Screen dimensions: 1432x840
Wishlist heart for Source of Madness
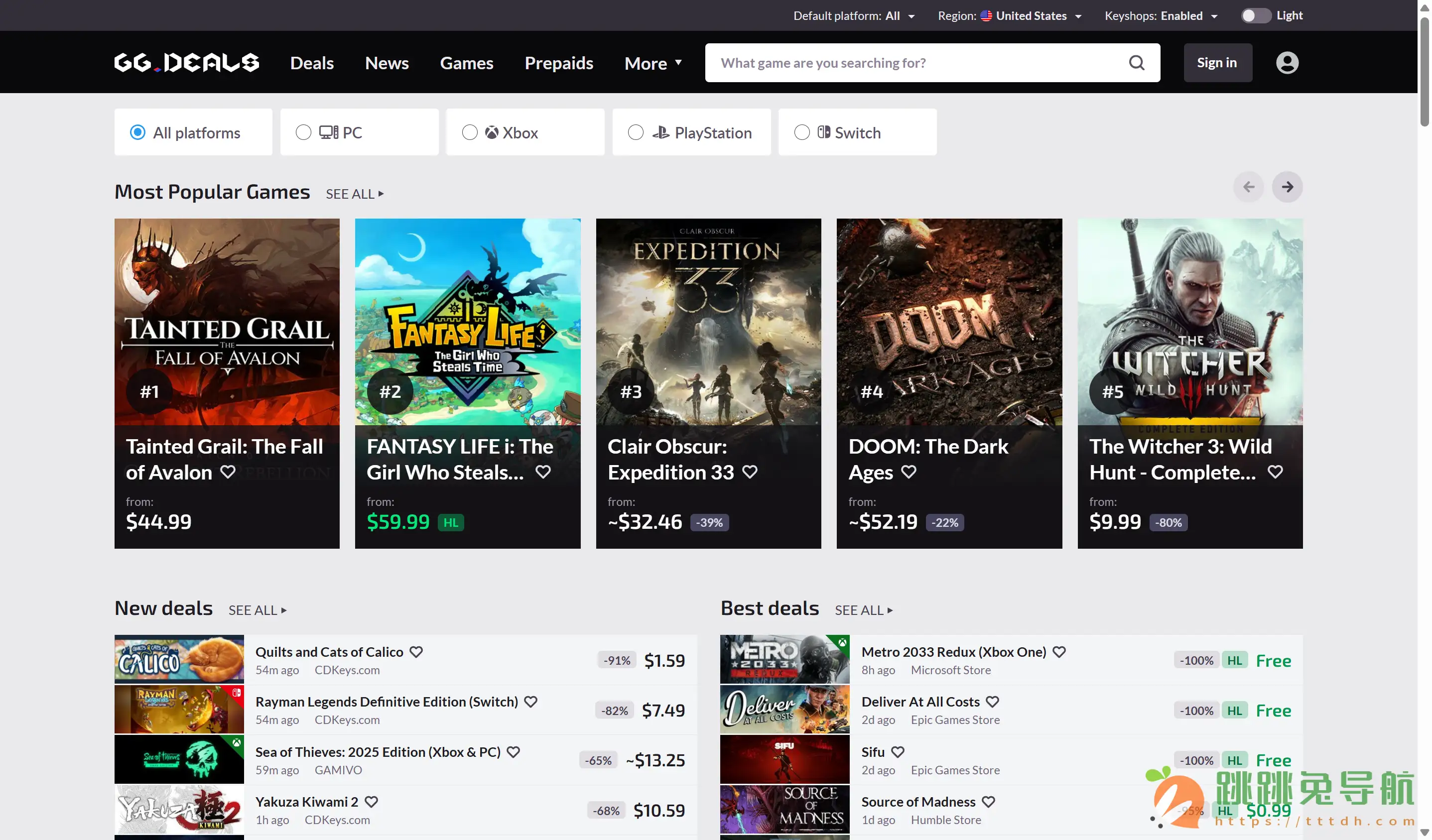(x=988, y=802)
